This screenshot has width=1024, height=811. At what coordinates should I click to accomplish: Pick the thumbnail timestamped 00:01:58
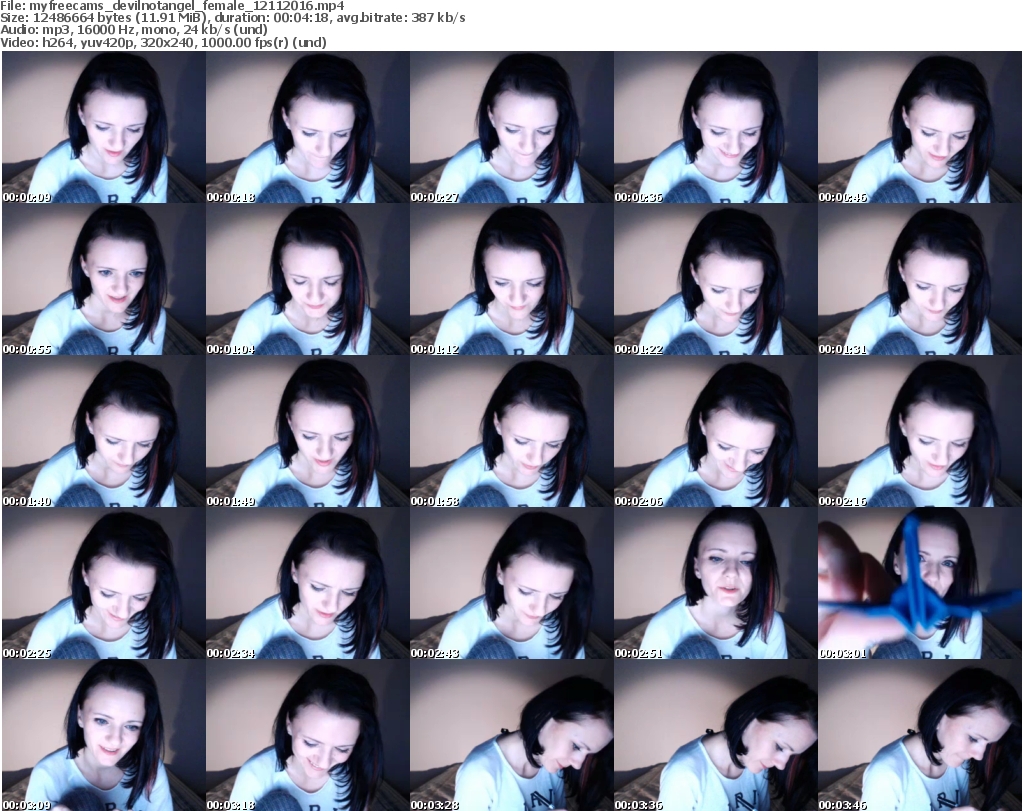(x=510, y=432)
